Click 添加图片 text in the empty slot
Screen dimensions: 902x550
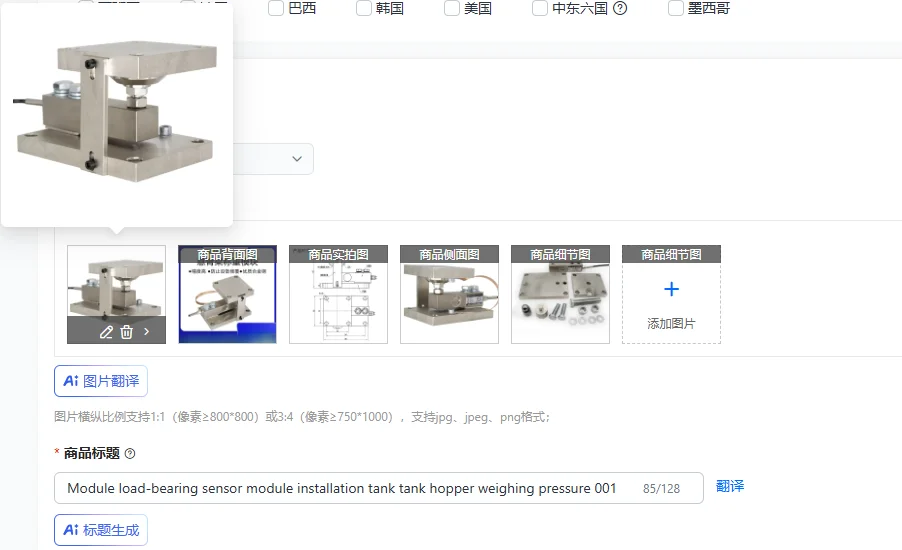(x=671, y=323)
